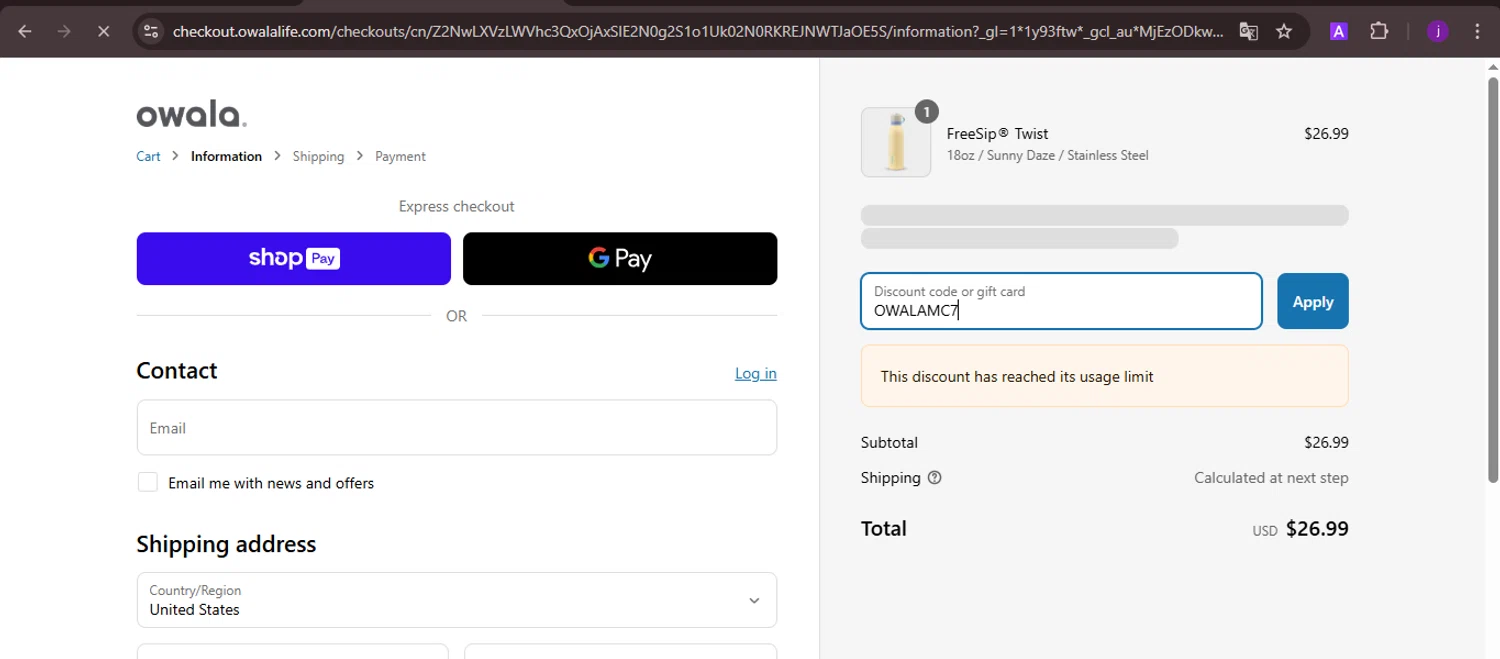Image resolution: width=1500 pixels, height=659 pixels.
Task: Stop page loading with X icon
Action: click(103, 31)
